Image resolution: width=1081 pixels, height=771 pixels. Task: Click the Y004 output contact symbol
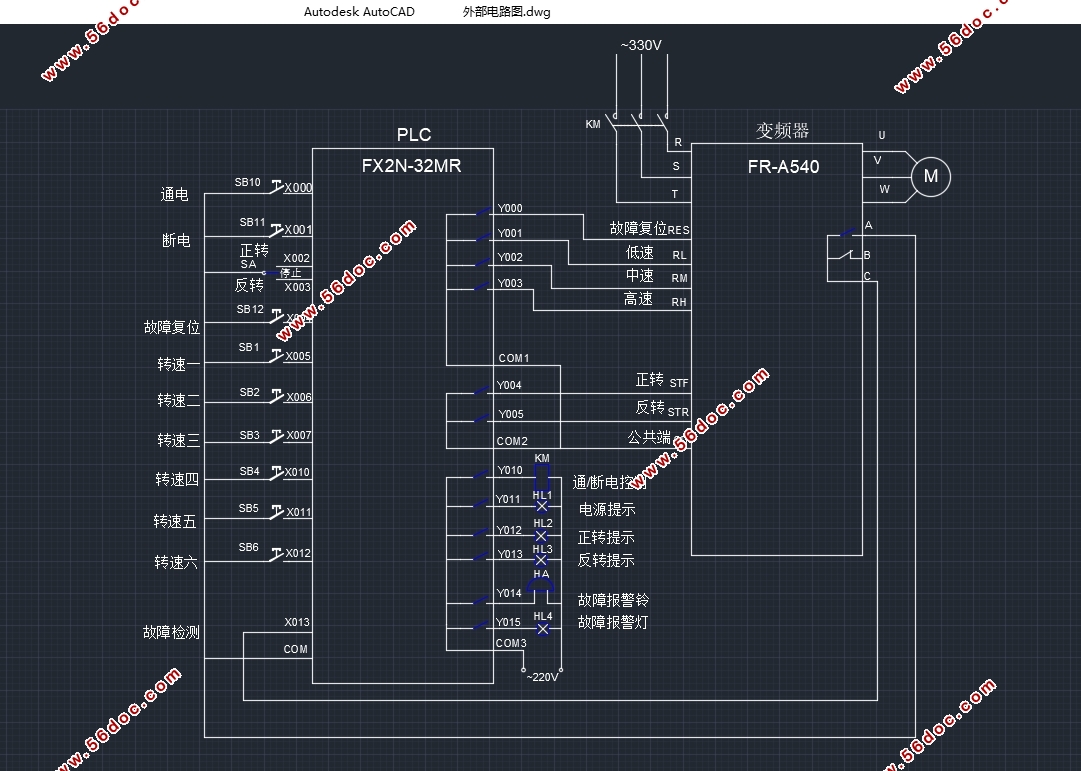tap(483, 390)
